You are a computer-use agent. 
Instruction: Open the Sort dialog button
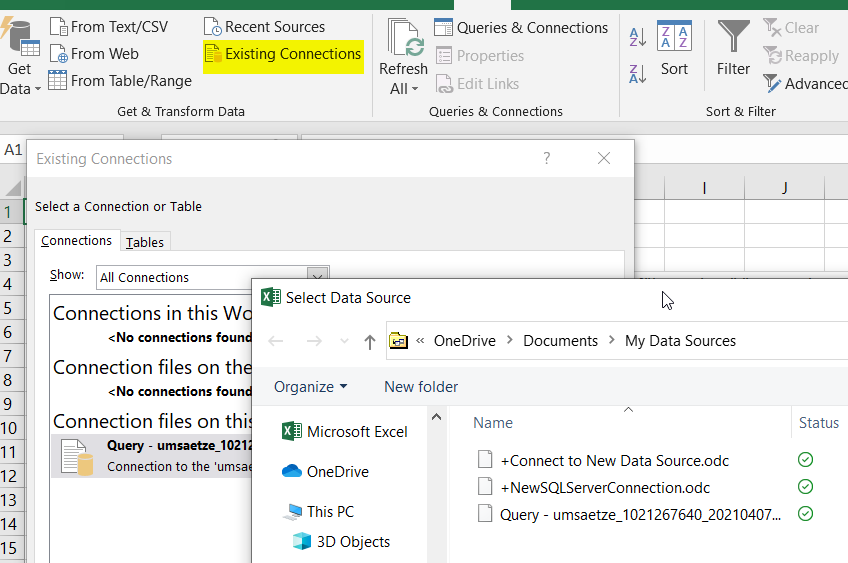point(674,49)
